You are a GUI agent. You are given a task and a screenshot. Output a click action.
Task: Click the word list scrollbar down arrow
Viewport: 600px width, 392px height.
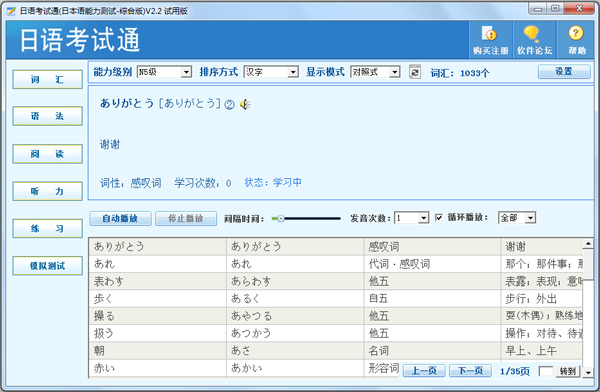tap(588, 372)
